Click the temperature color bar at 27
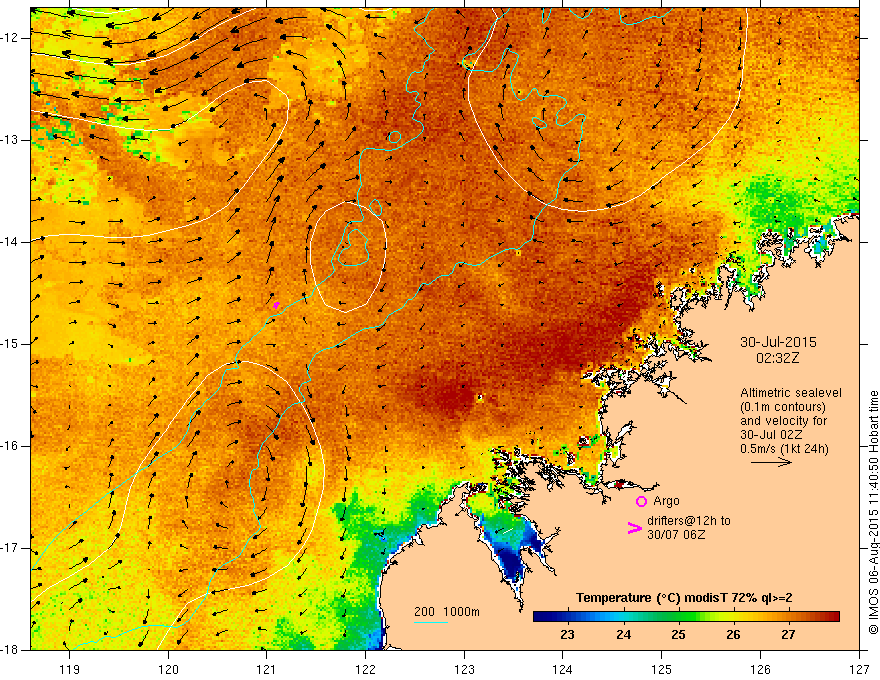 [789, 617]
